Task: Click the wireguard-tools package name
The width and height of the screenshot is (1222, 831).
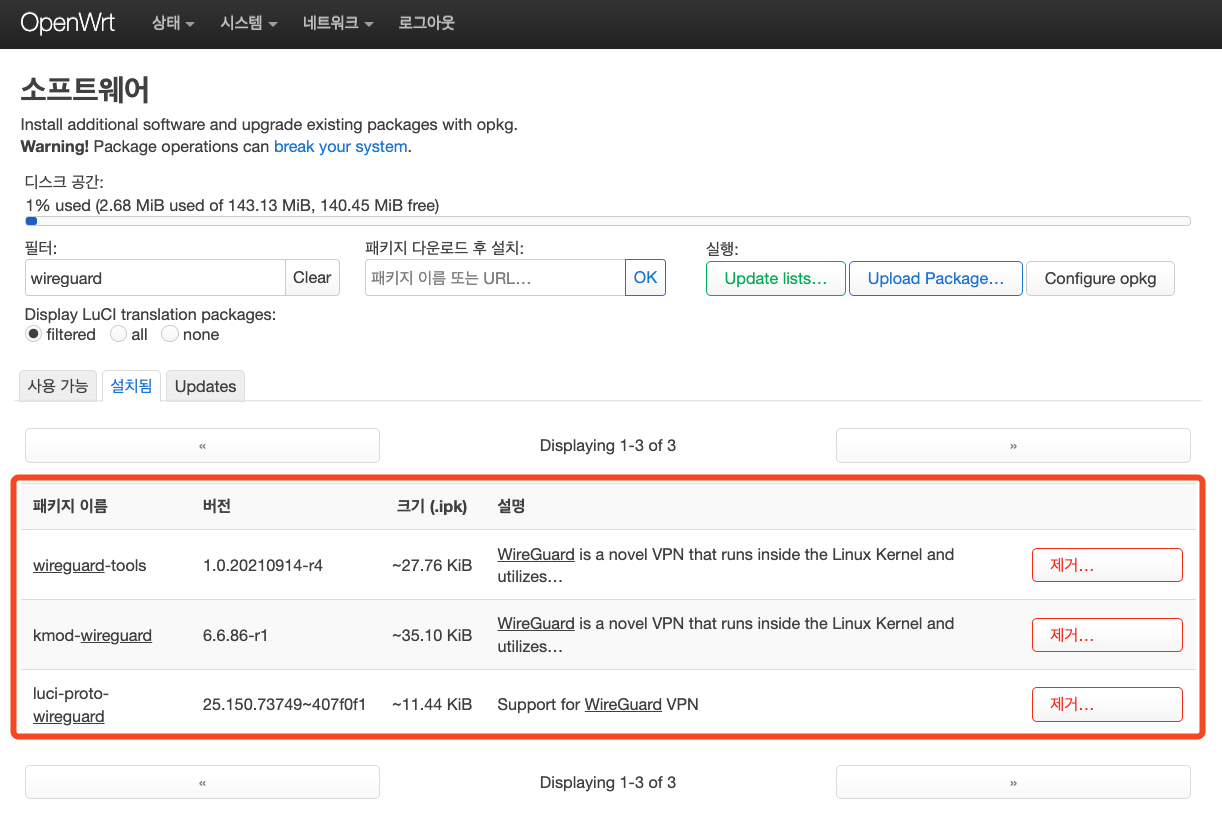Action: click(x=90, y=565)
